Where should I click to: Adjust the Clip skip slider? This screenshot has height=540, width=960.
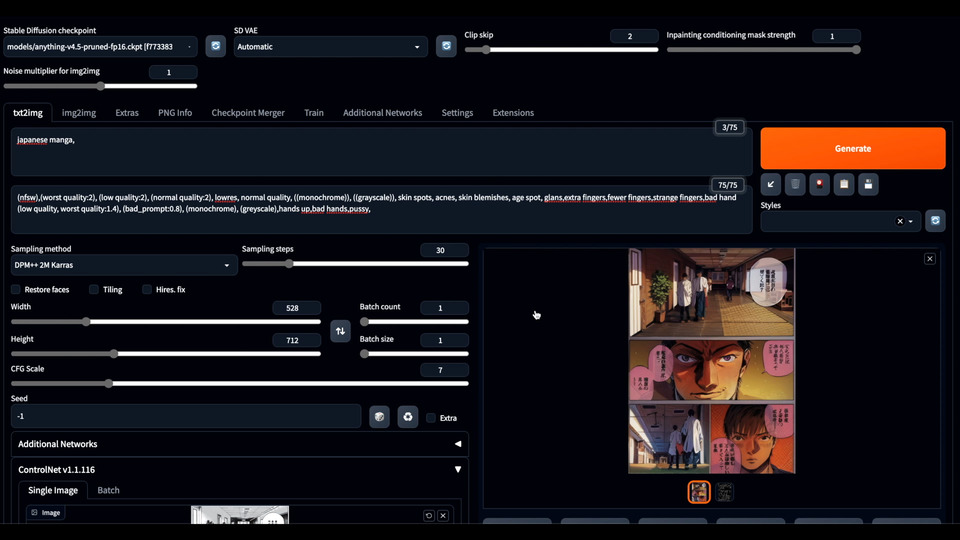coord(561,50)
